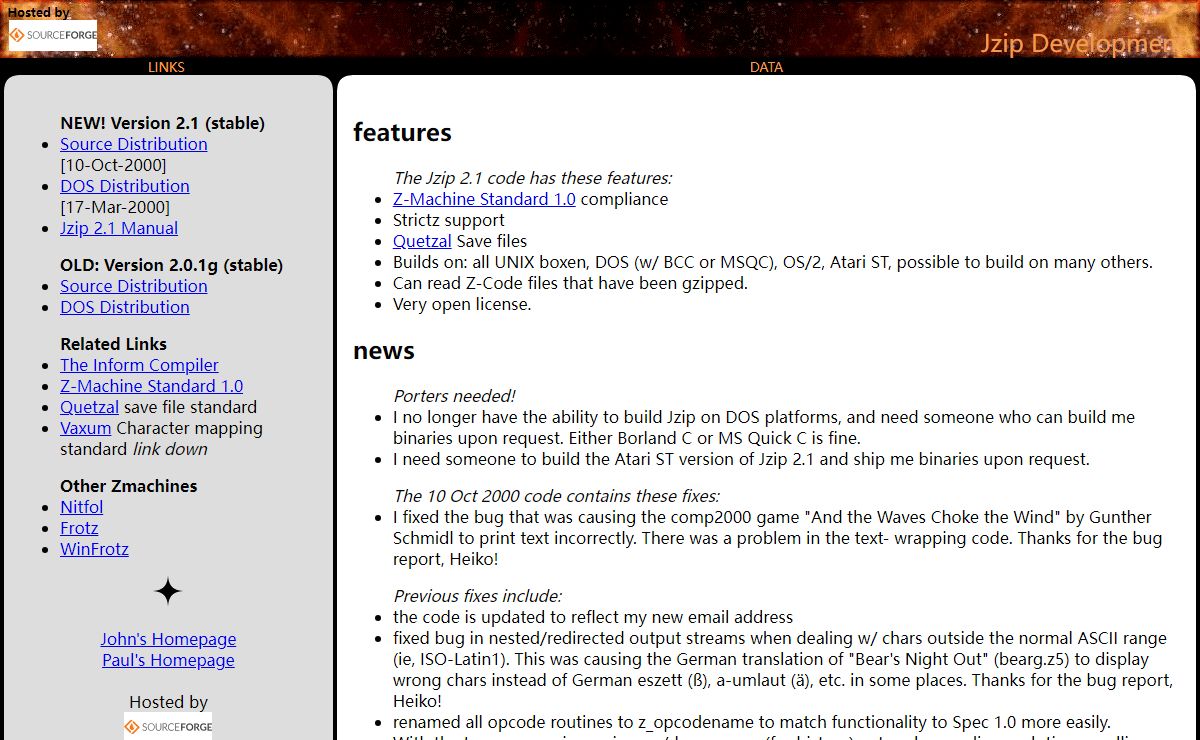The image size is (1200, 740).
Task: Open Source Distribution under OLD Version 2.0.1g
Action: click(x=134, y=286)
